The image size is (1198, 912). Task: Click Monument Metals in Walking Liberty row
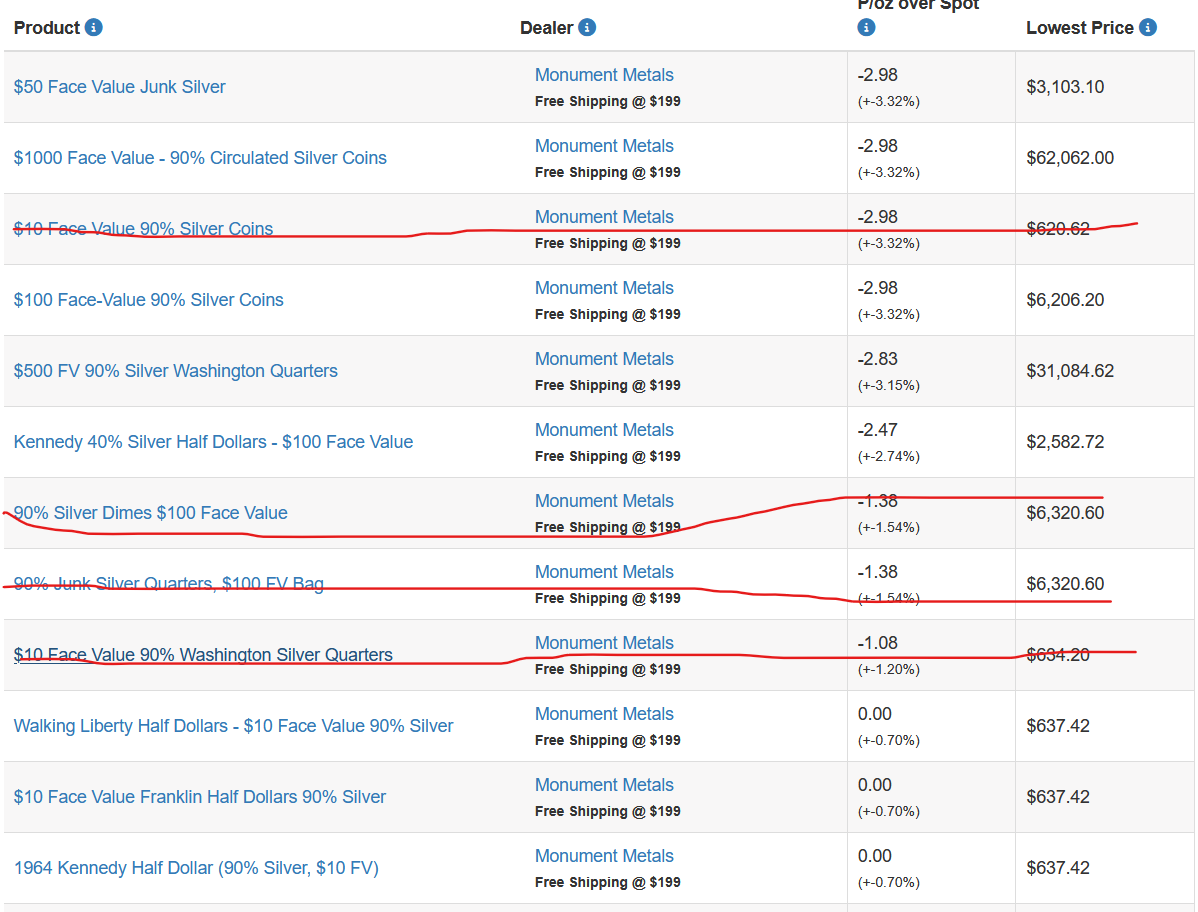tap(604, 714)
